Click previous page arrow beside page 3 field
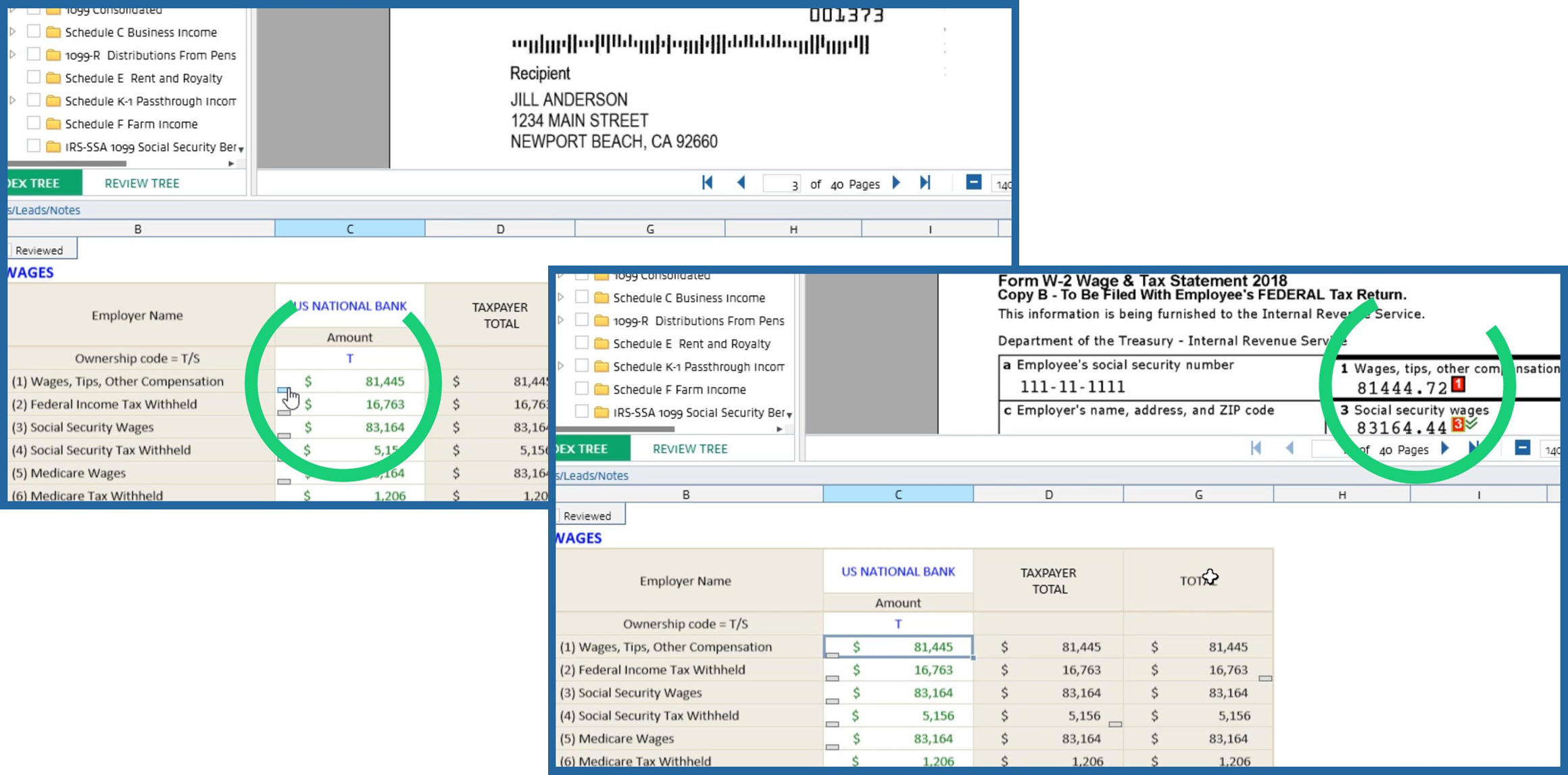Viewport: 1568px width, 775px height. click(x=741, y=182)
